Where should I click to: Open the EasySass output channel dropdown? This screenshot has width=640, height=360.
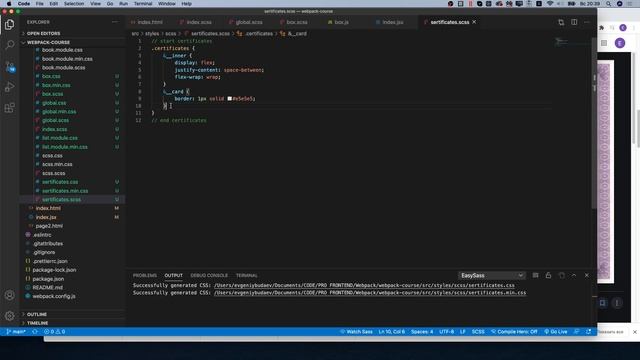(x=492, y=276)
